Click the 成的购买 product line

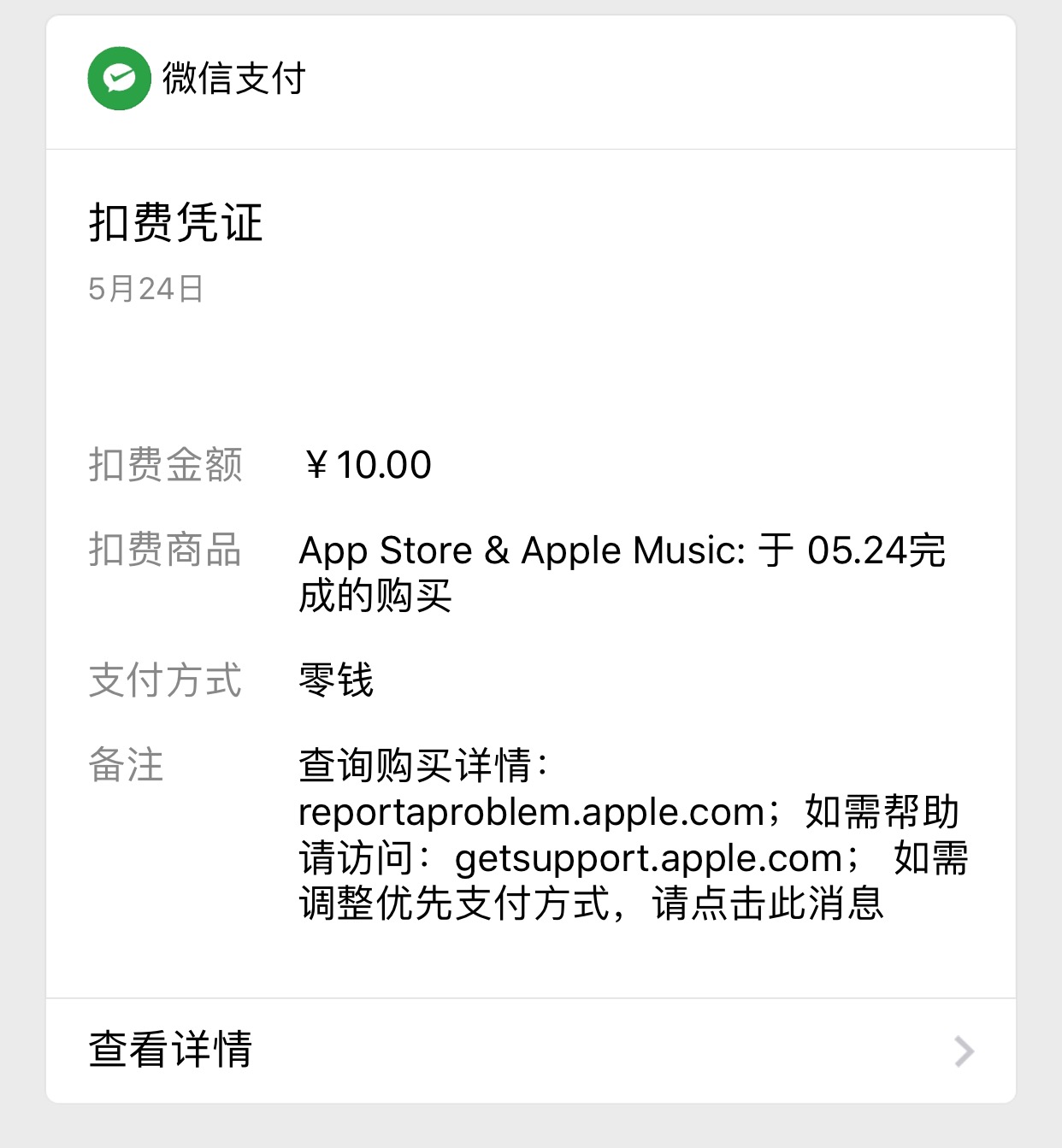pos(375,596)
